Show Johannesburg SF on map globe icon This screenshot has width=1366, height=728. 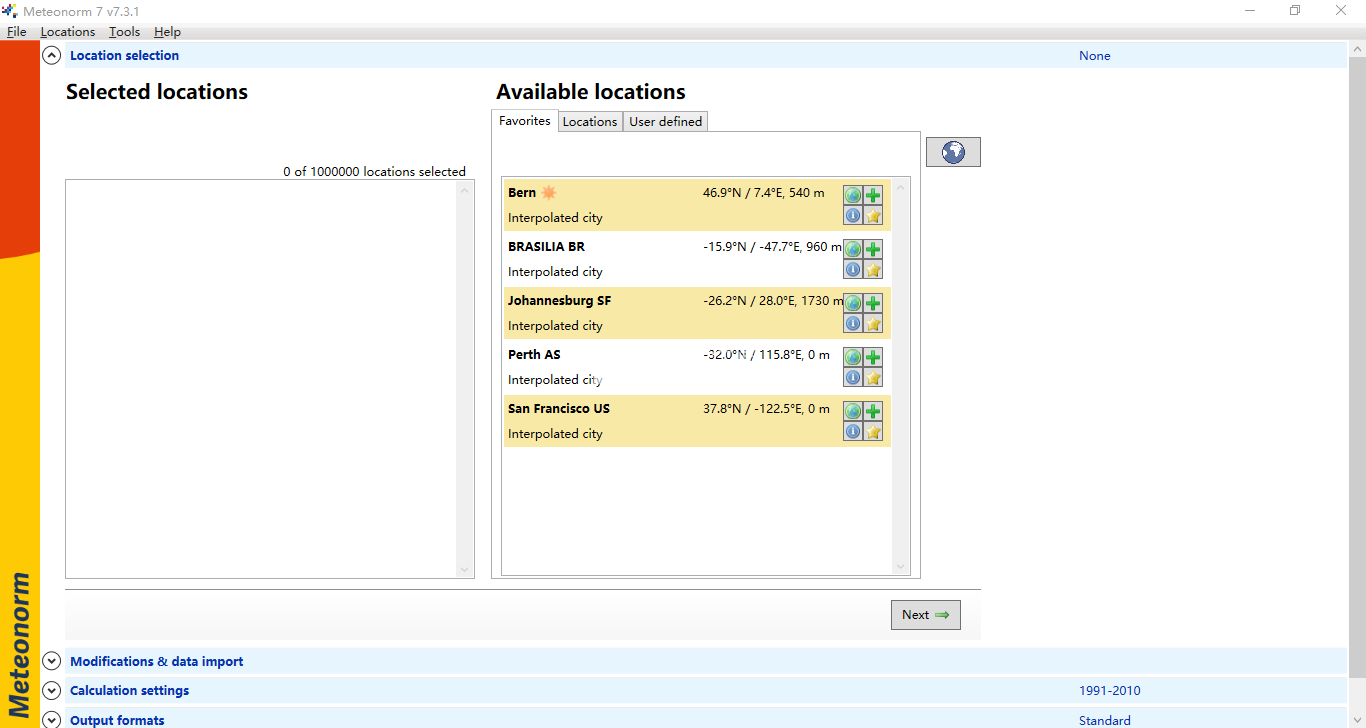point(853,303)
